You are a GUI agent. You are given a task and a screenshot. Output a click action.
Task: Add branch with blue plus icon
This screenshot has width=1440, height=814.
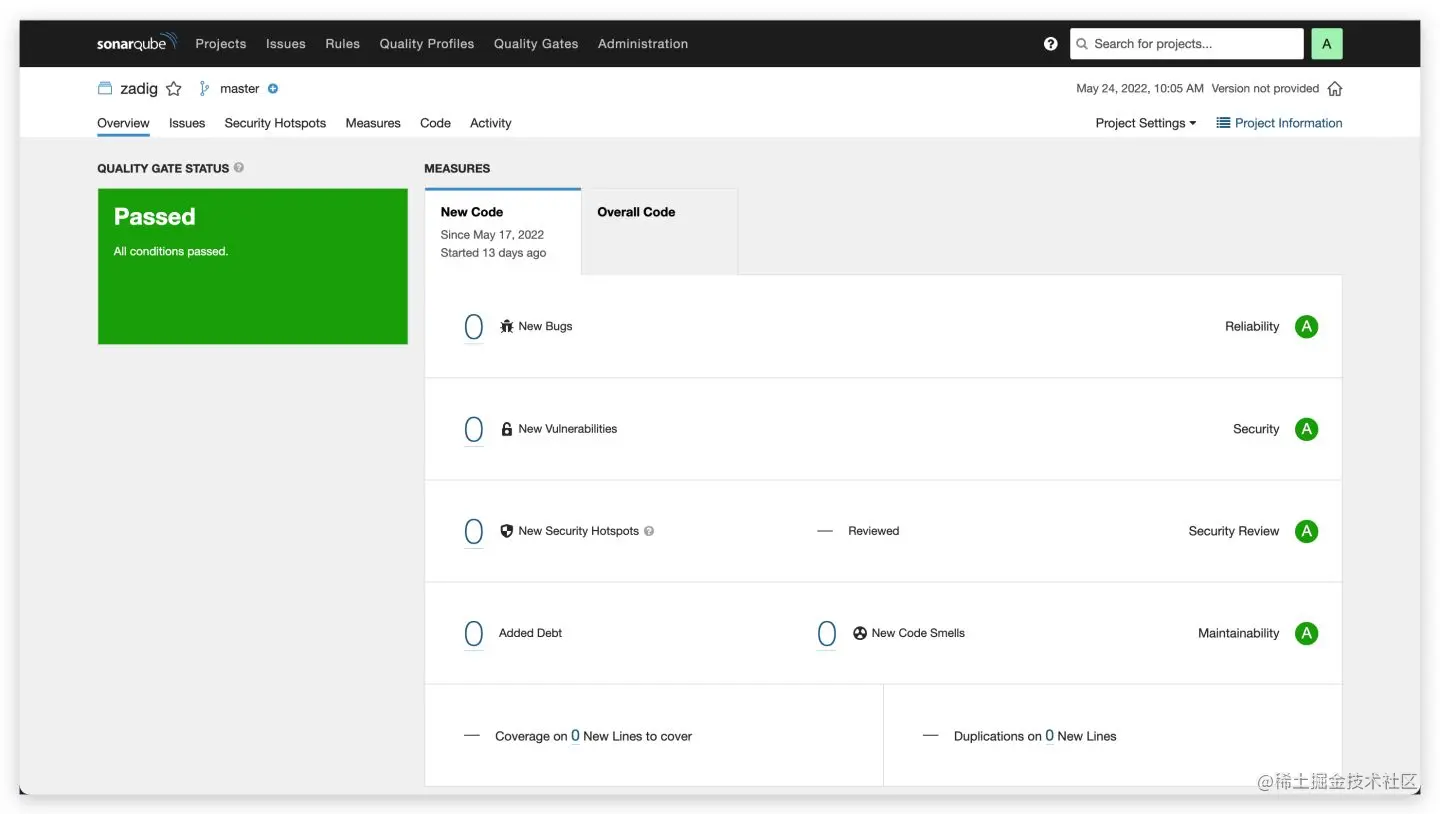pos(273,89)
